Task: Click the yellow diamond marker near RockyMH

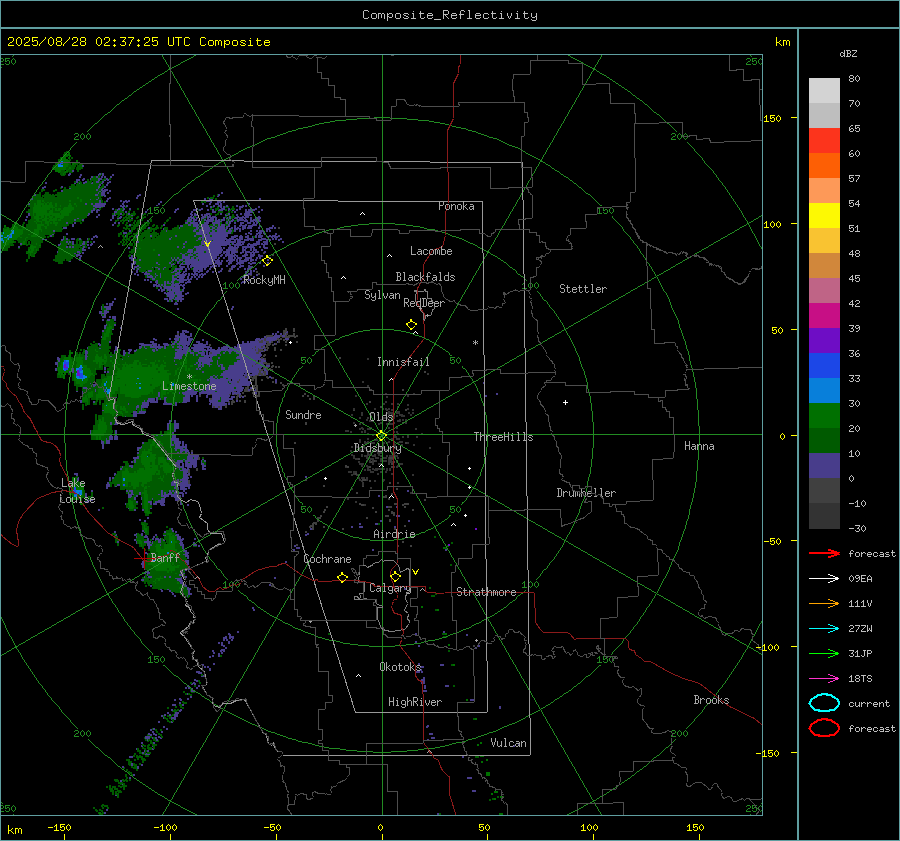Action: [267, 261]
